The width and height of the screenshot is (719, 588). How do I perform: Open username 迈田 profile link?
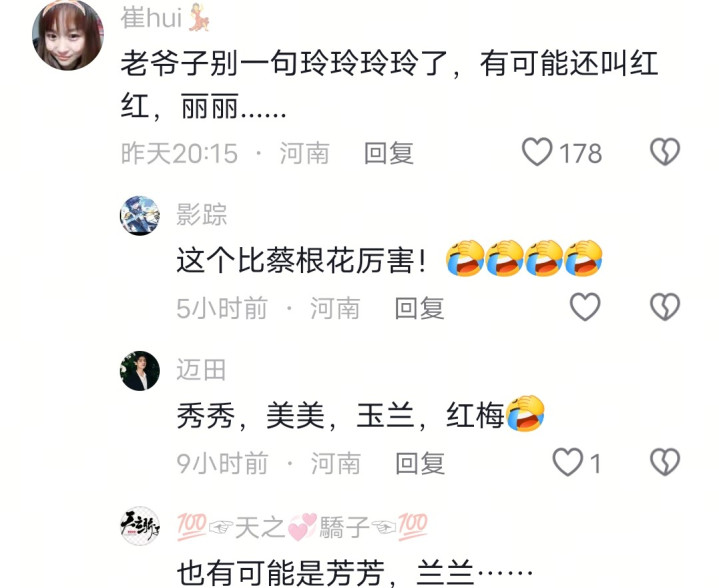[201, 370]
